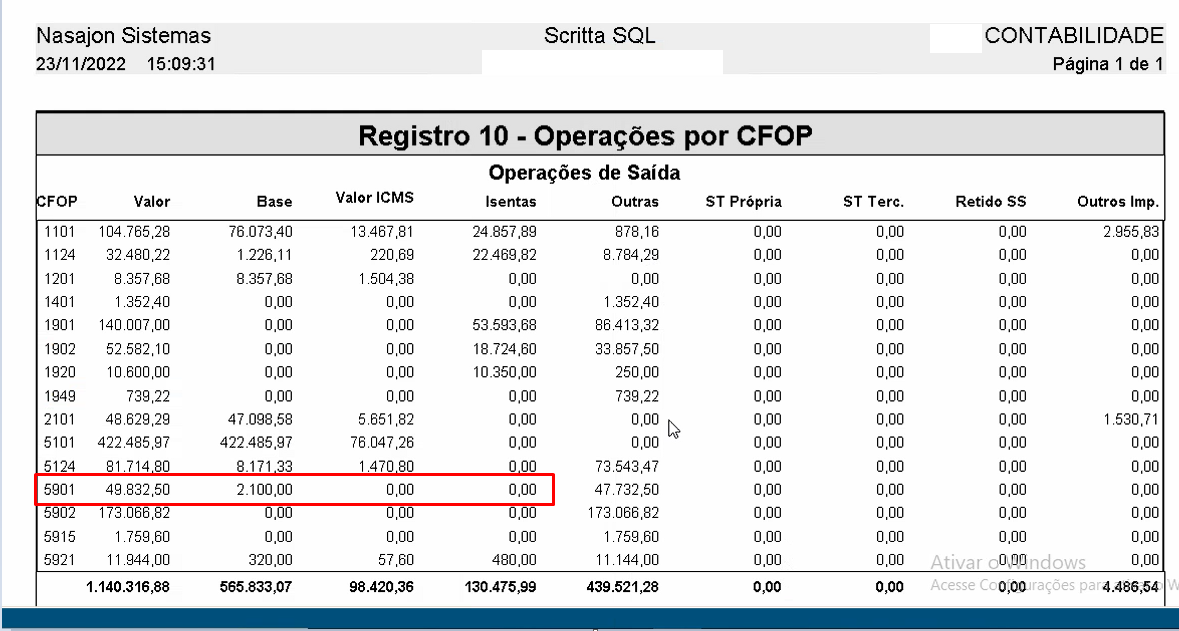Click the ST Própria column header

(x=743, y=202)
